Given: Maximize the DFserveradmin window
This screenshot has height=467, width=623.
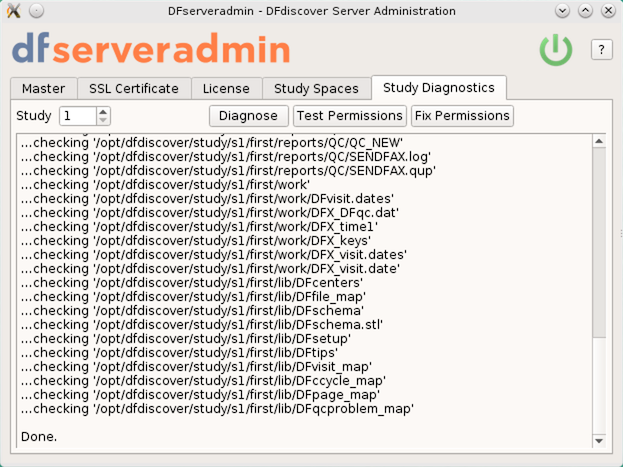Looking at the screenshot, I should pos(585,11).
